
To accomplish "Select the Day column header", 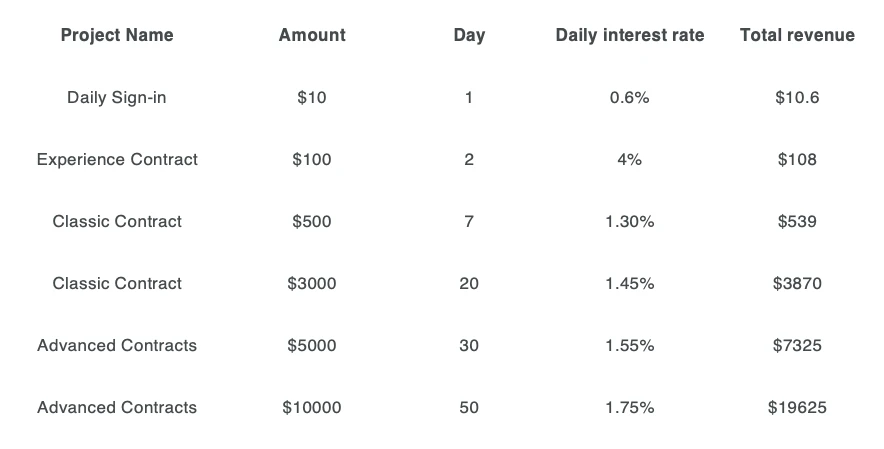I will coord(469,35).
